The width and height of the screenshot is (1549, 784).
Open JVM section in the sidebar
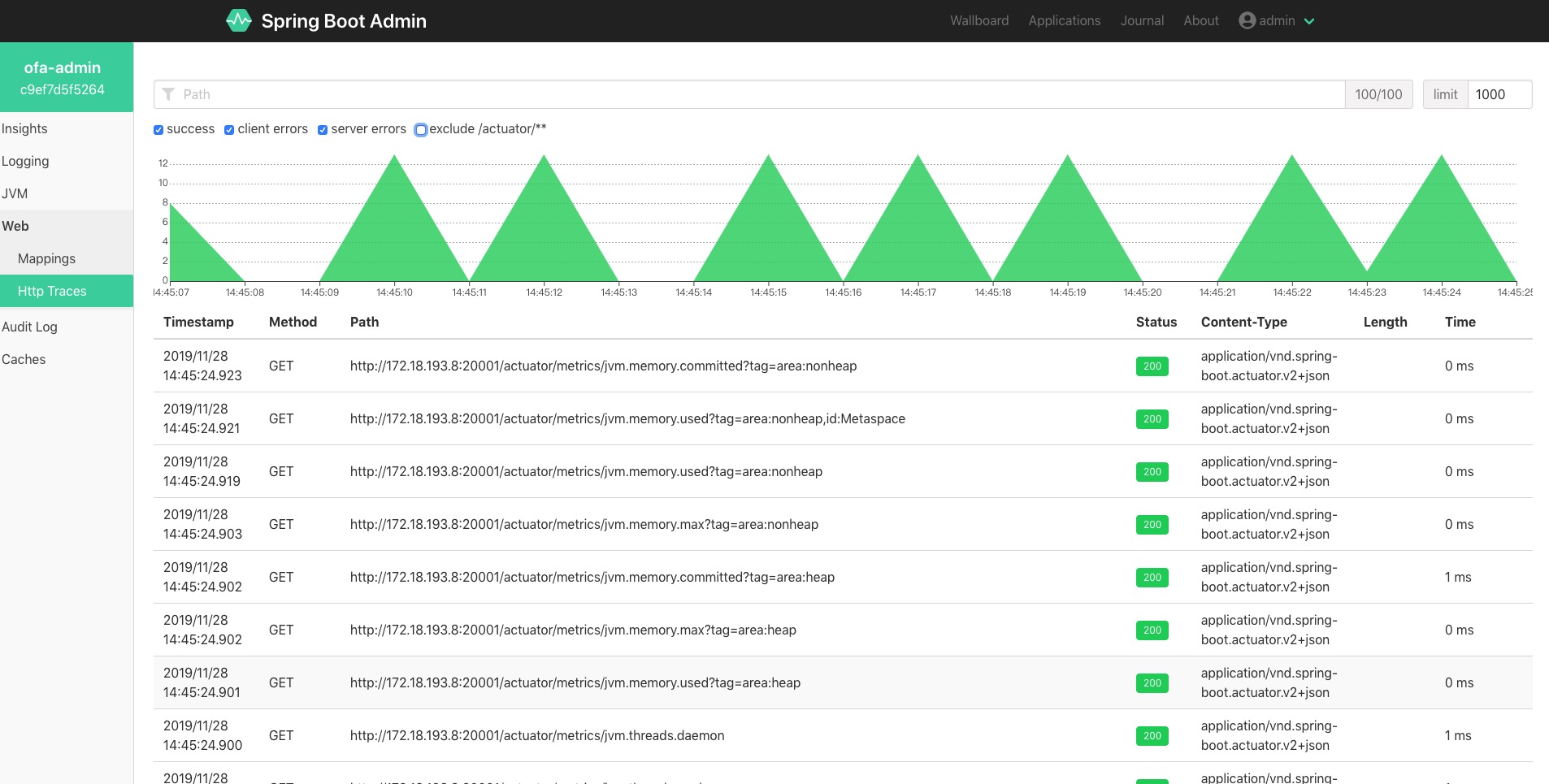click(67, 193)
